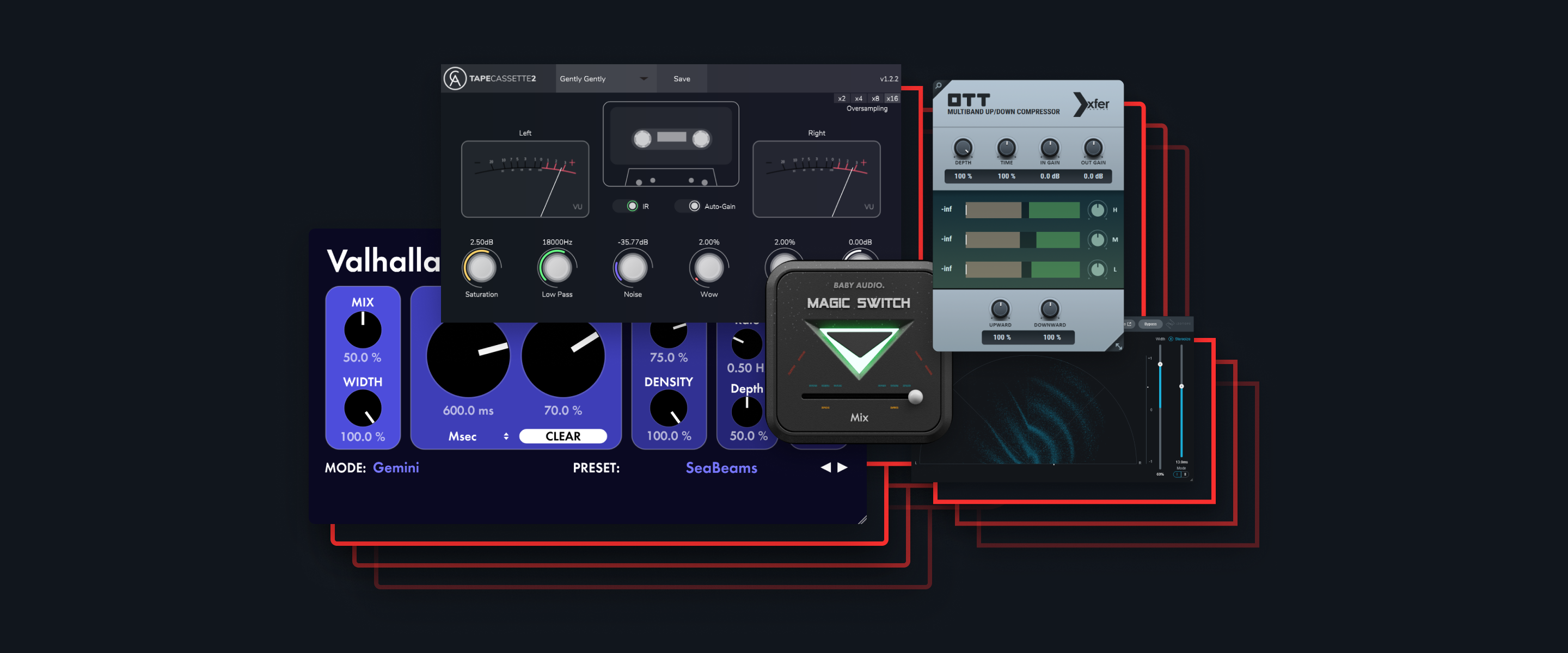Select x16 oversampling in TapeCassette2
Screen dimensions: 1568x653
click(892, 98)
